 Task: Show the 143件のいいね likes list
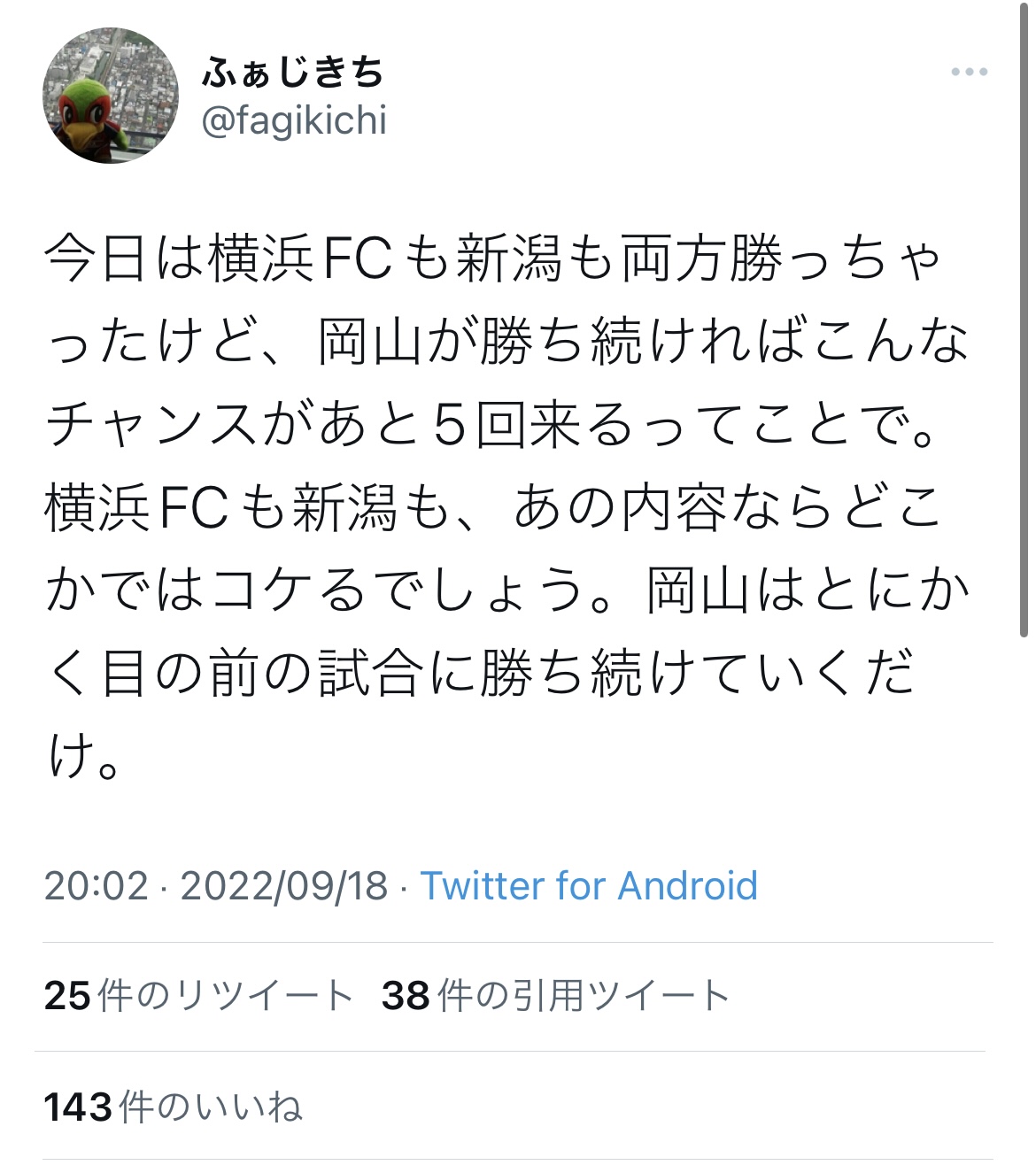(173, 1107)
